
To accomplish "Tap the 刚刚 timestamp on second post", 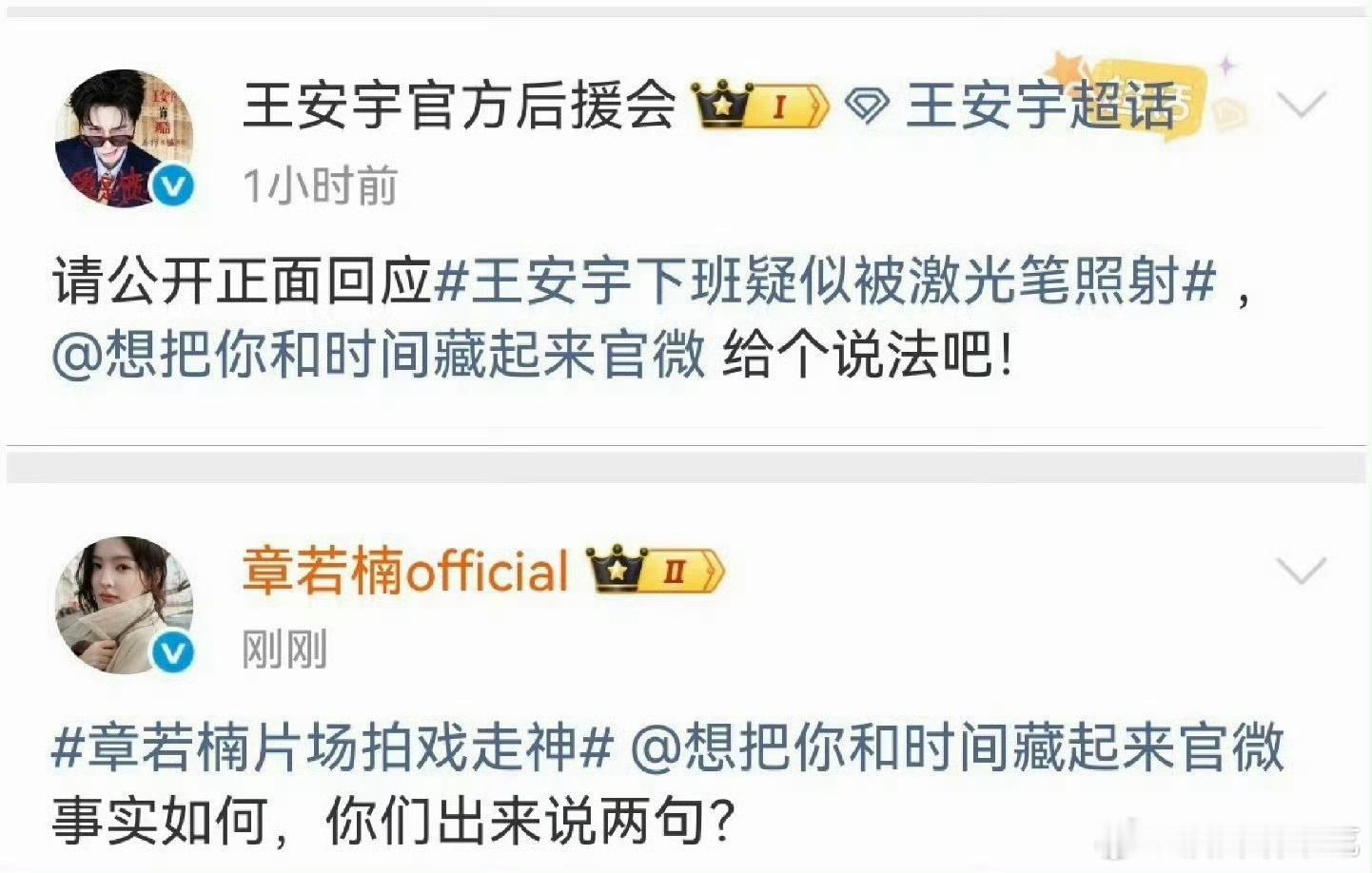I will pyautogui.click(x=284, y=650).
